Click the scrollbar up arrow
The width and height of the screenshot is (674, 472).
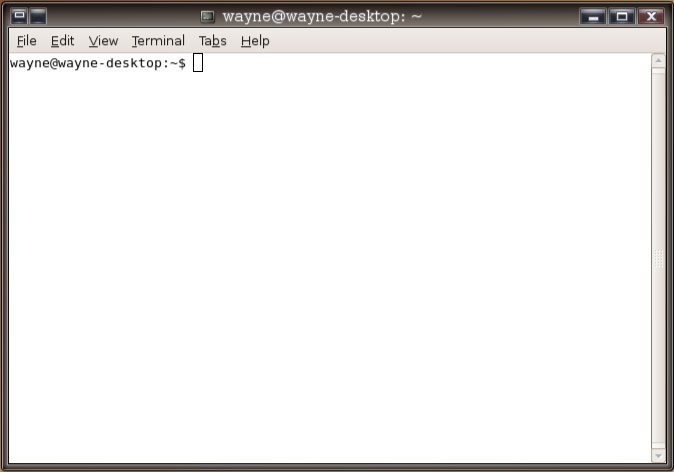point(658,61)
